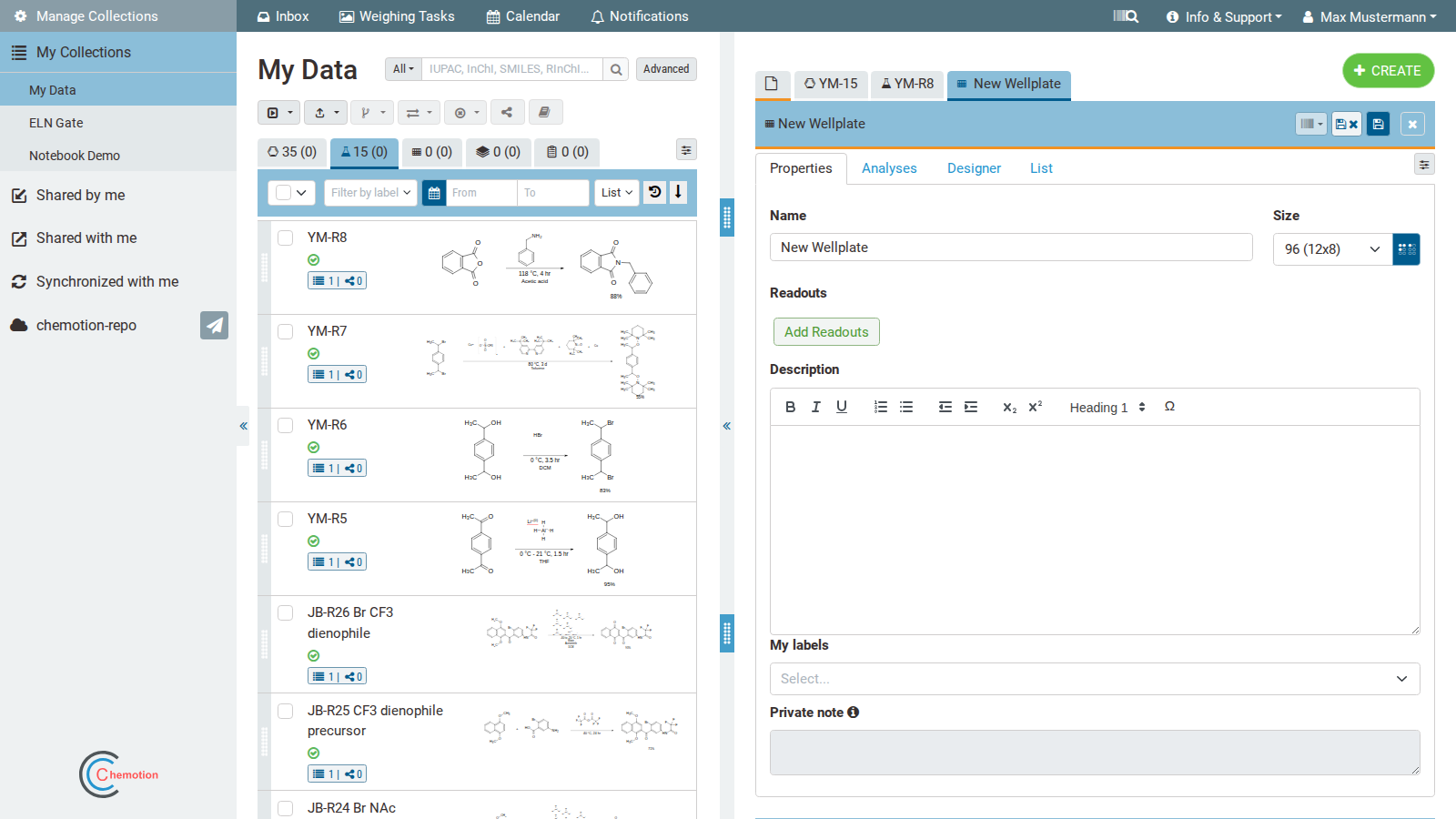Click the sort by update time icon

point(655,192)
